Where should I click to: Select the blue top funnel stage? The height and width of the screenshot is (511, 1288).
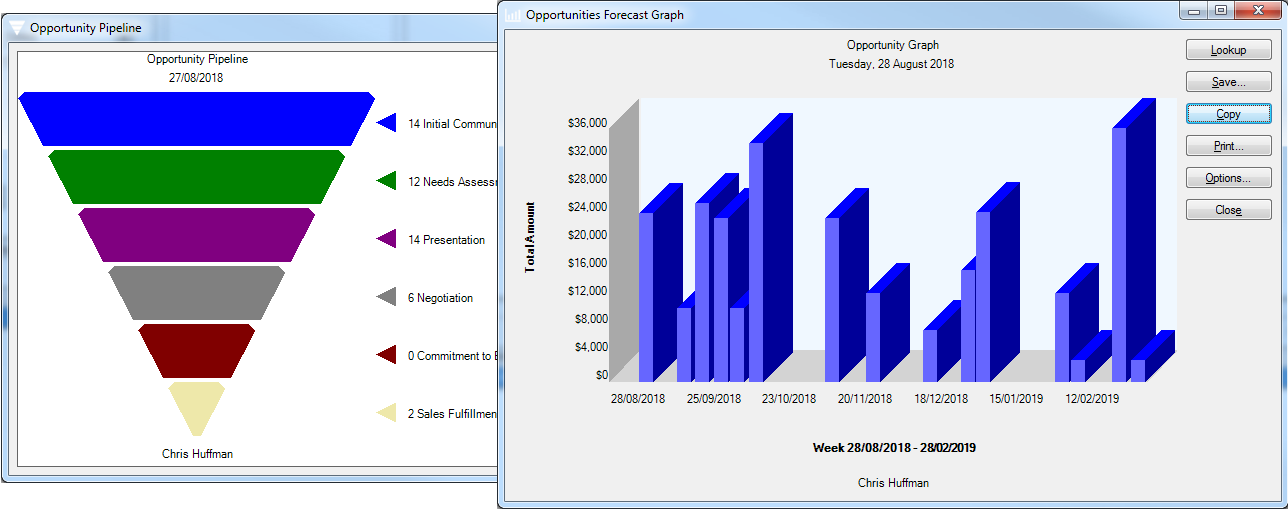click(196, 118)
